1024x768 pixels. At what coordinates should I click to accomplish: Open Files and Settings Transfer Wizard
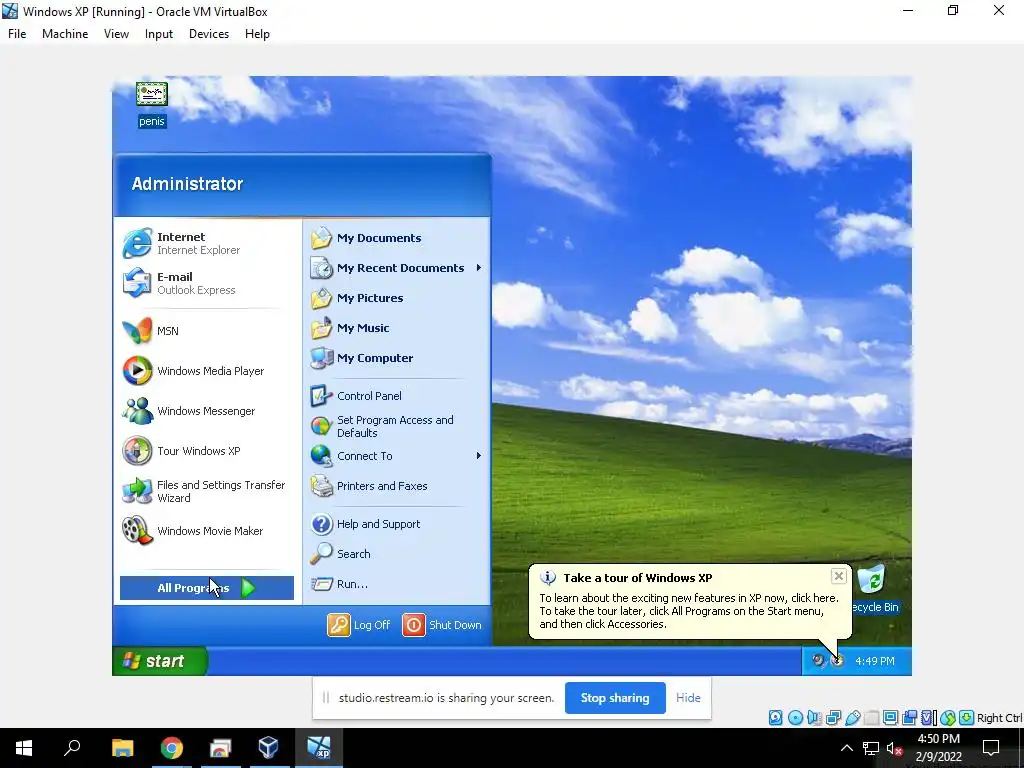tap(208, 491)
